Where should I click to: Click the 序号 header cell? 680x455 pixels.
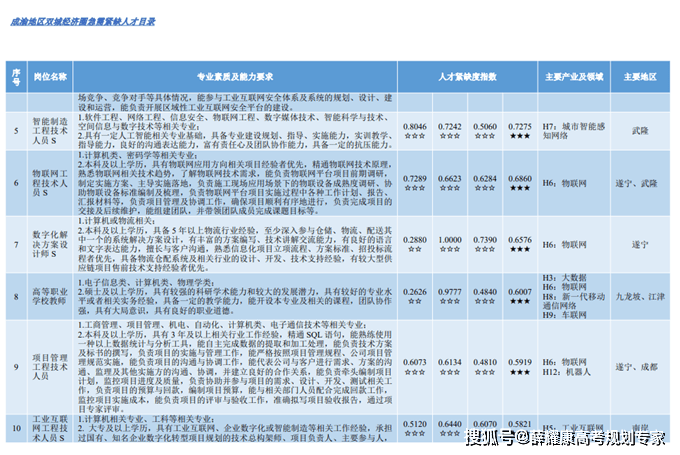point(15,76)
